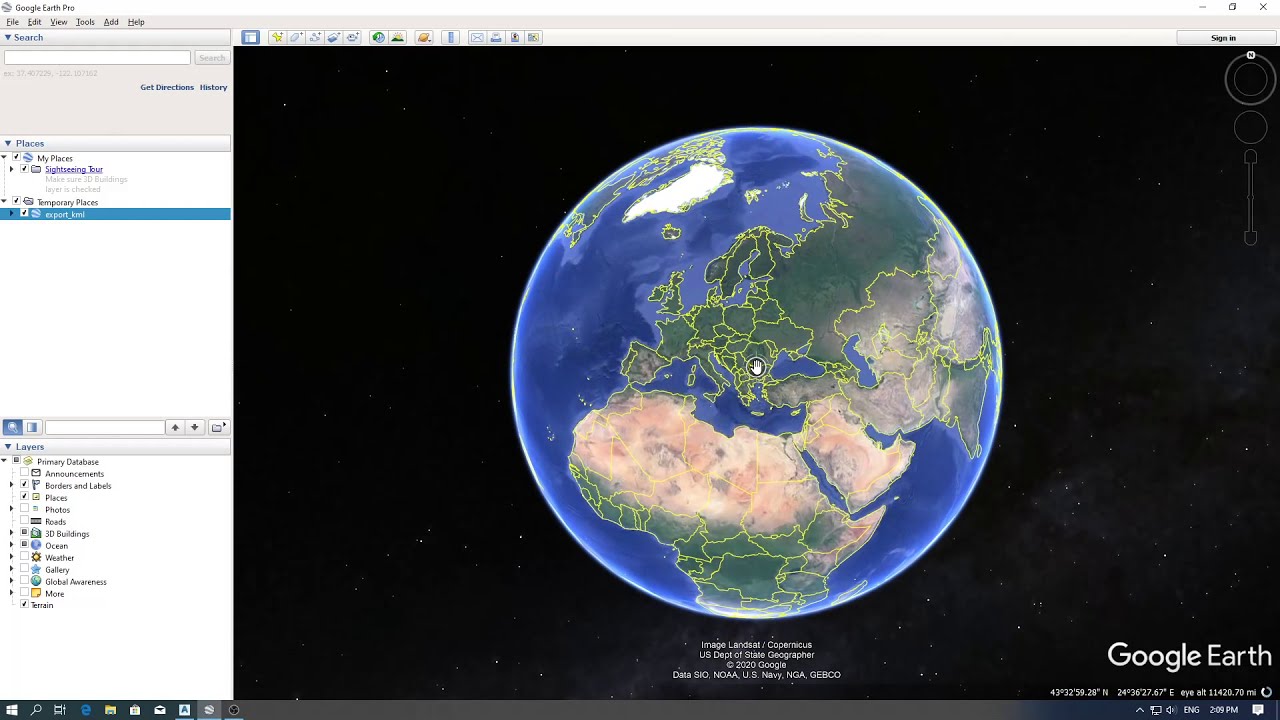The image size is (1280, 720).
Task: Toggle sunlight across the landscape
Action: 398,38
